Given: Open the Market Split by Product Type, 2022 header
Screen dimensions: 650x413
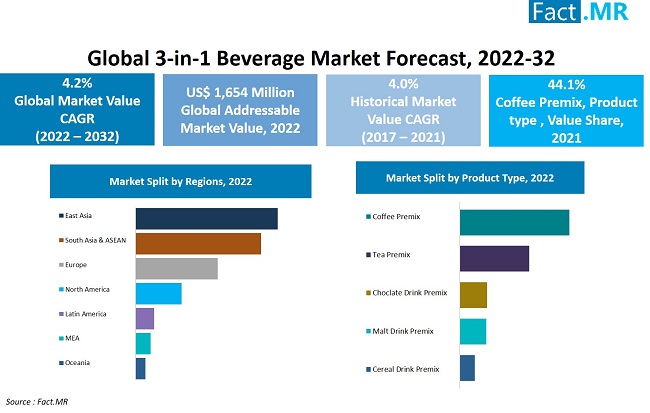Looking at the screenshot, I should (470, 177).
